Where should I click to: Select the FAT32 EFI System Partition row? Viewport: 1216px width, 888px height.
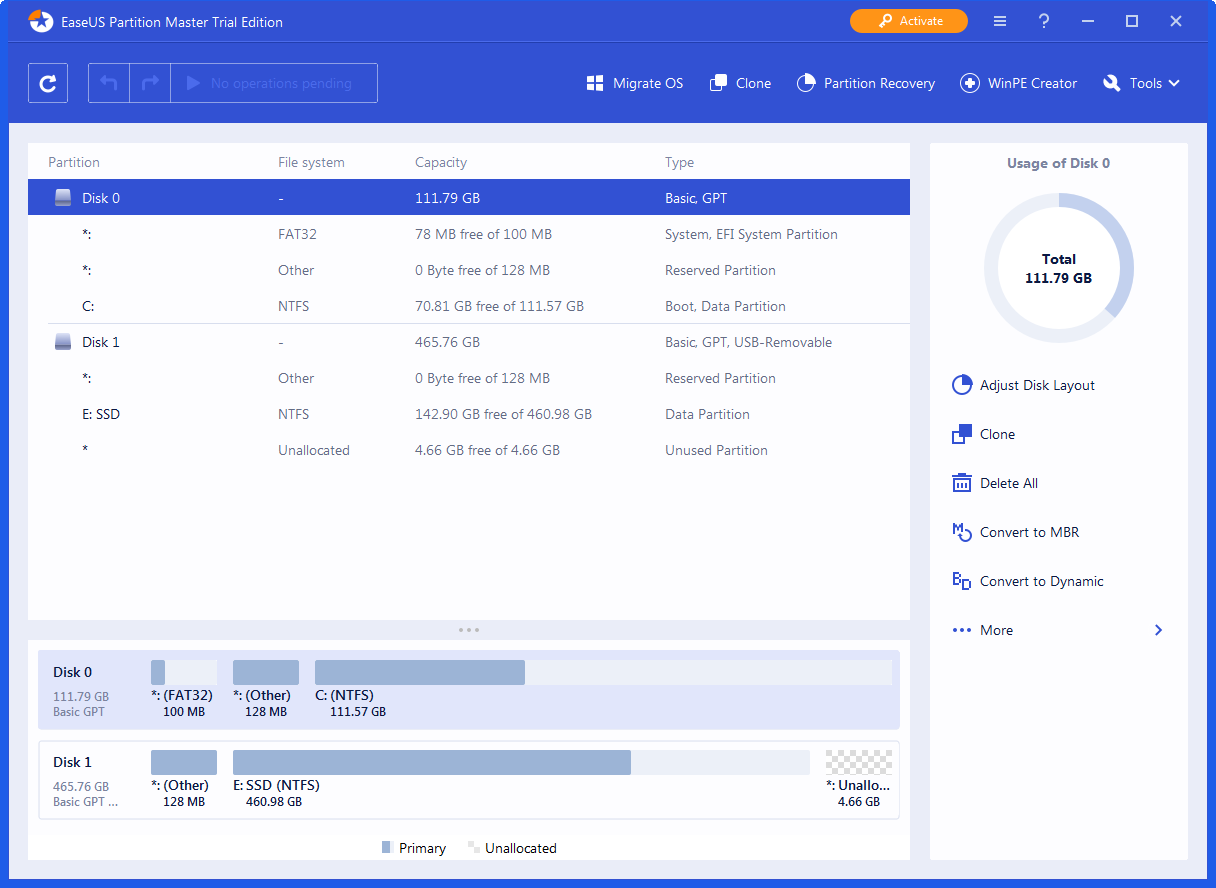pos(469,234)
